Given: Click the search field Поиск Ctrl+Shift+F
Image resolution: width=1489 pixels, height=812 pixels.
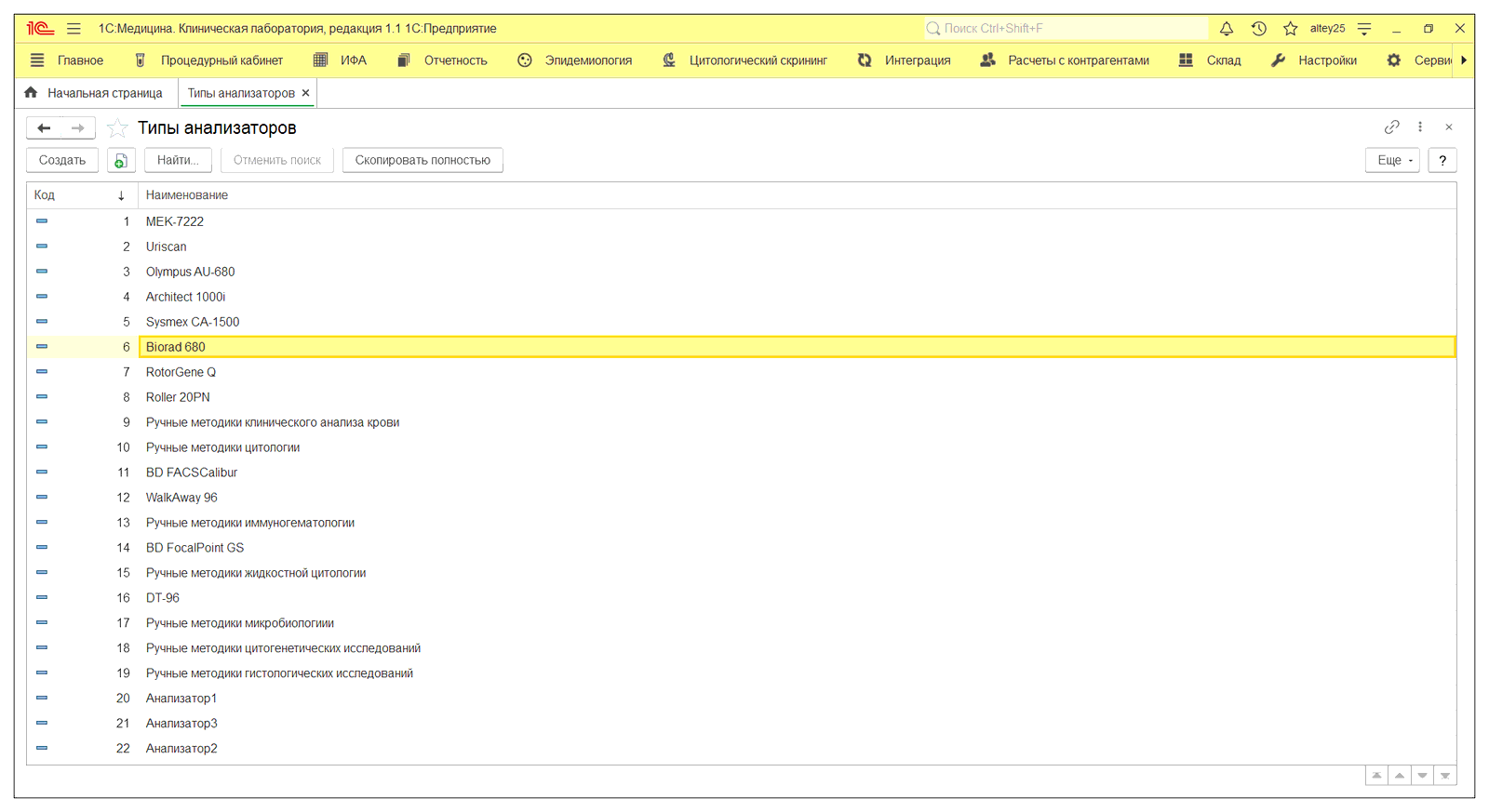Looking at the screenshot, I should coord(1066,29).
